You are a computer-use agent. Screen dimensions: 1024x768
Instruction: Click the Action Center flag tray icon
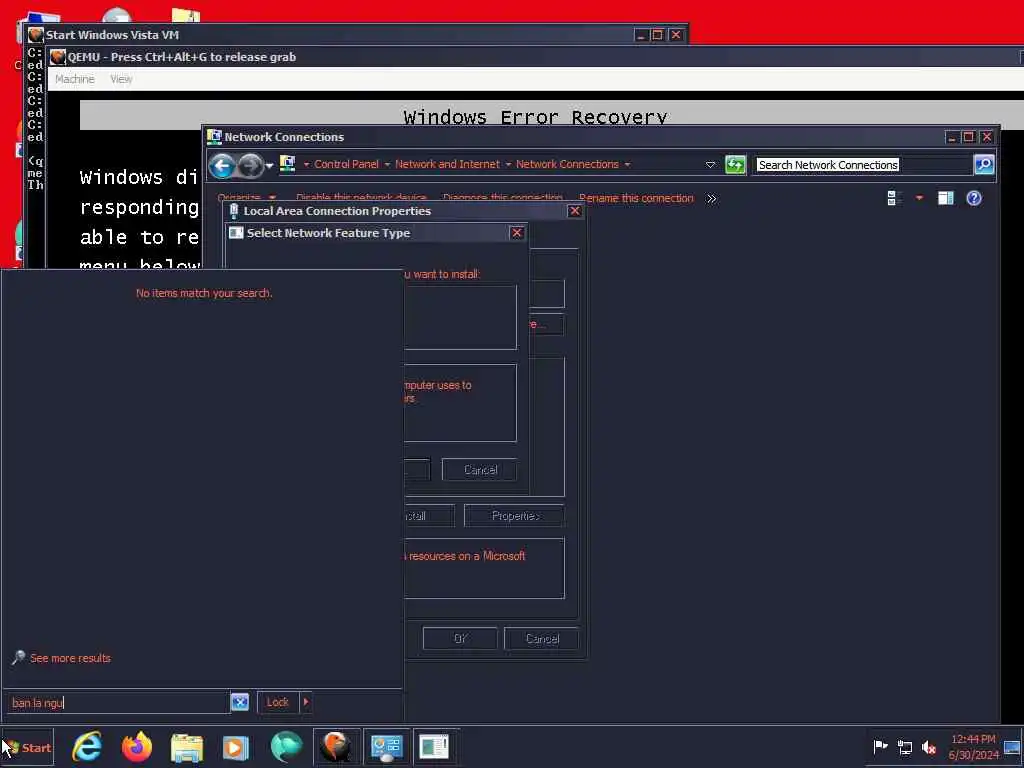point(880,746)
